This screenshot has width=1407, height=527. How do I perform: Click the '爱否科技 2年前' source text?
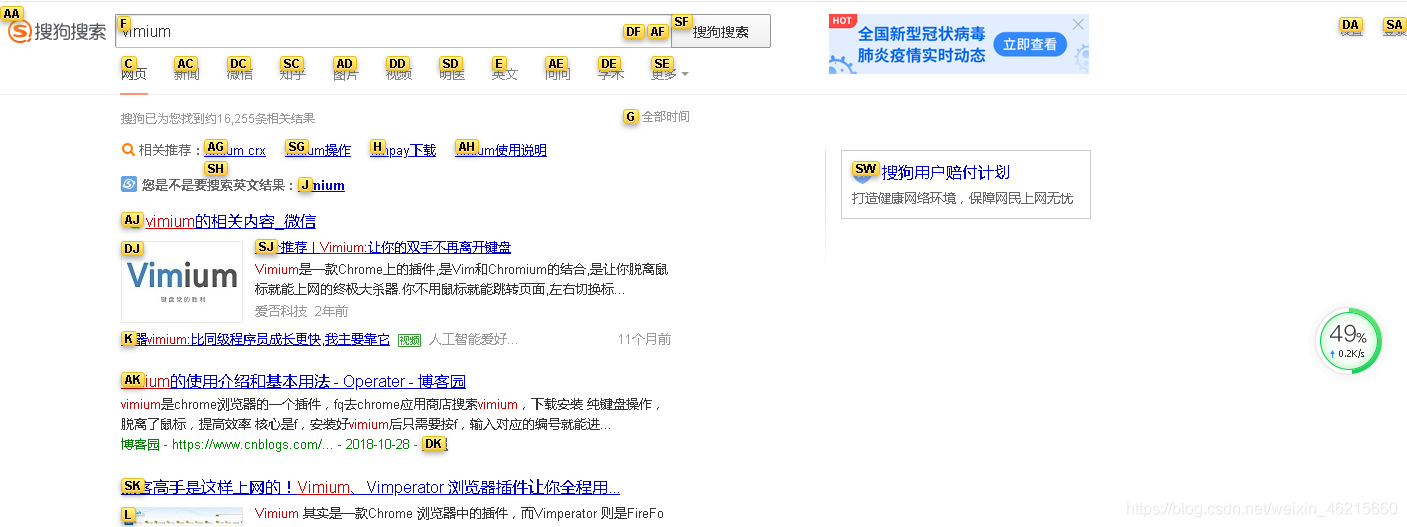coord(301,311)
